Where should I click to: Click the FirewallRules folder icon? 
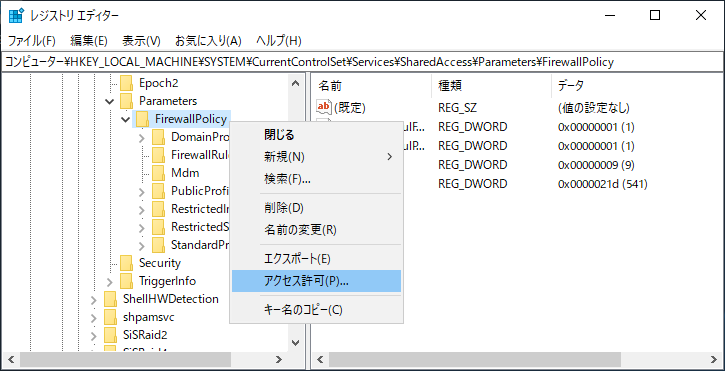[158, 155]
